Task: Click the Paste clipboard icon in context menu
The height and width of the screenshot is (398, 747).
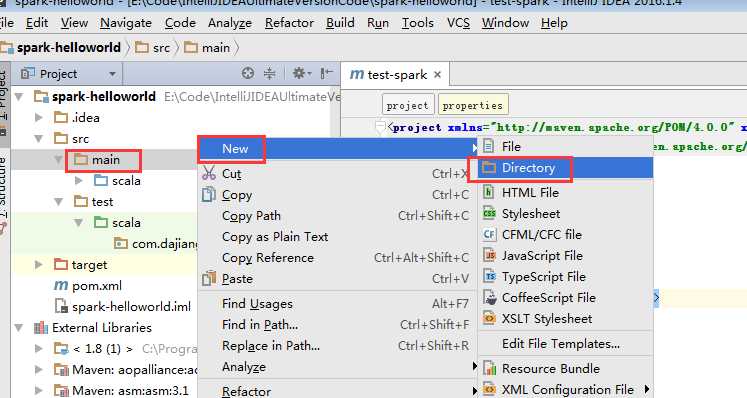Action: coord(209,278)
